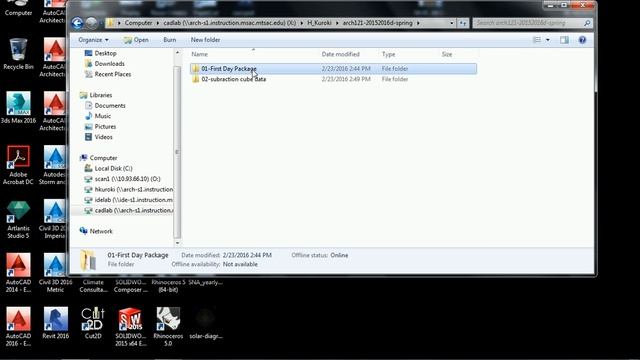The height and width of the screenshot is (360, 640).
Task: Launch the Civil 3D Imperial desktop shortcut
Action: coord(54,219)
